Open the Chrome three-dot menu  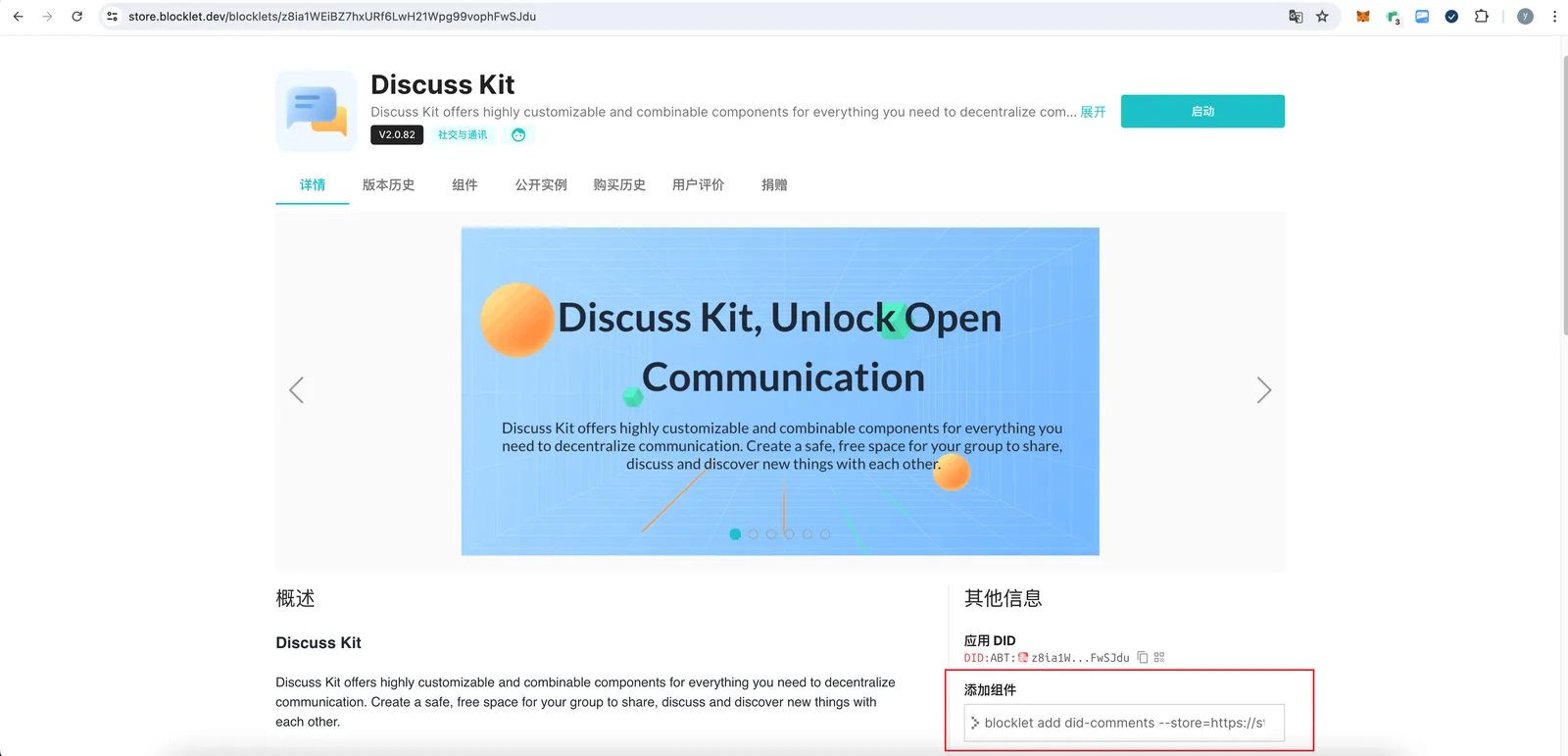1554,17
